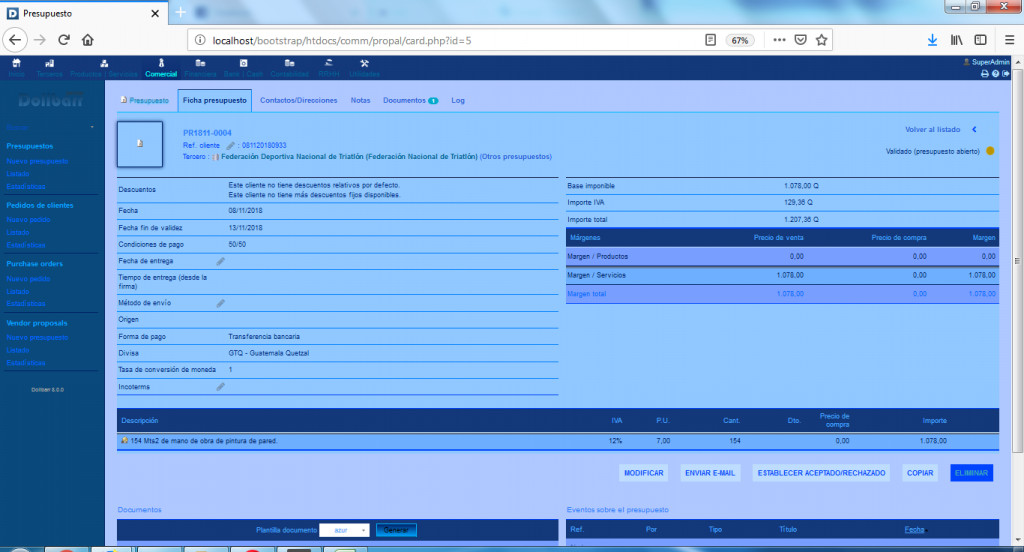Click the MODIFICAR button

click(x=643, y=473)
